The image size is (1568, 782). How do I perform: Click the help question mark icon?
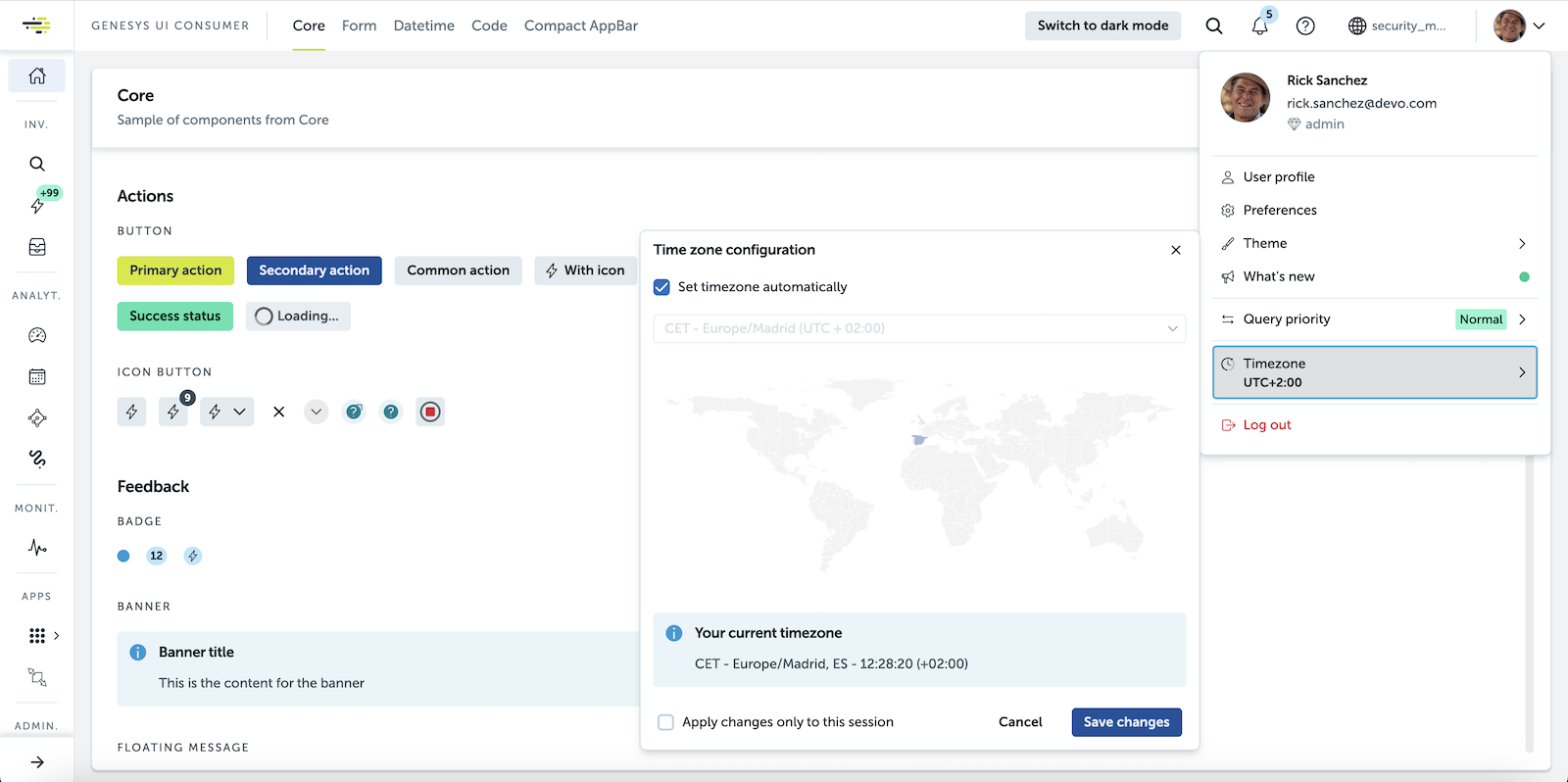coord(1305,26)
